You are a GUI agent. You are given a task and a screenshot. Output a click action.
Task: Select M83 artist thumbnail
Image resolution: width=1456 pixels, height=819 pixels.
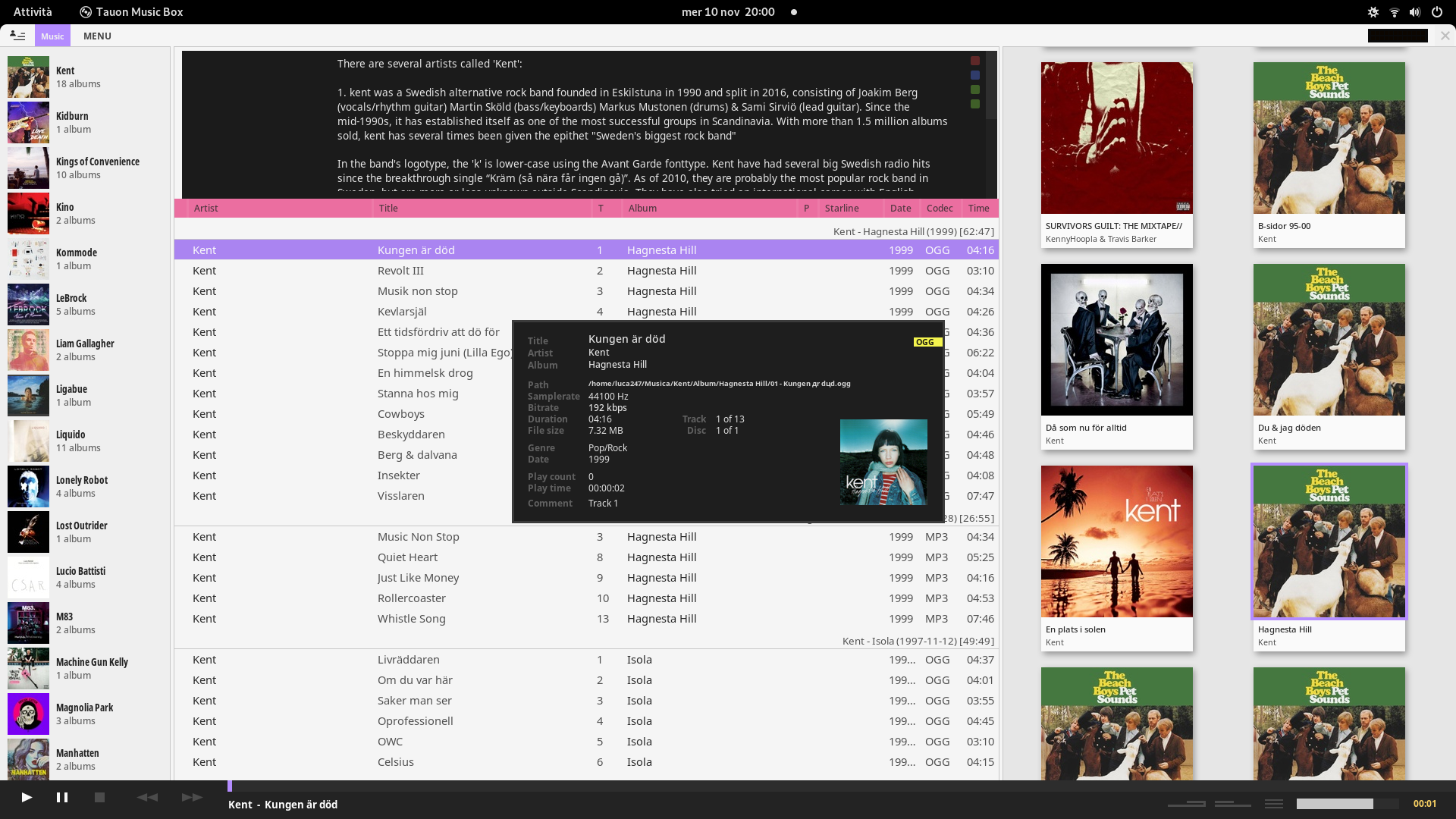point(28,623)
